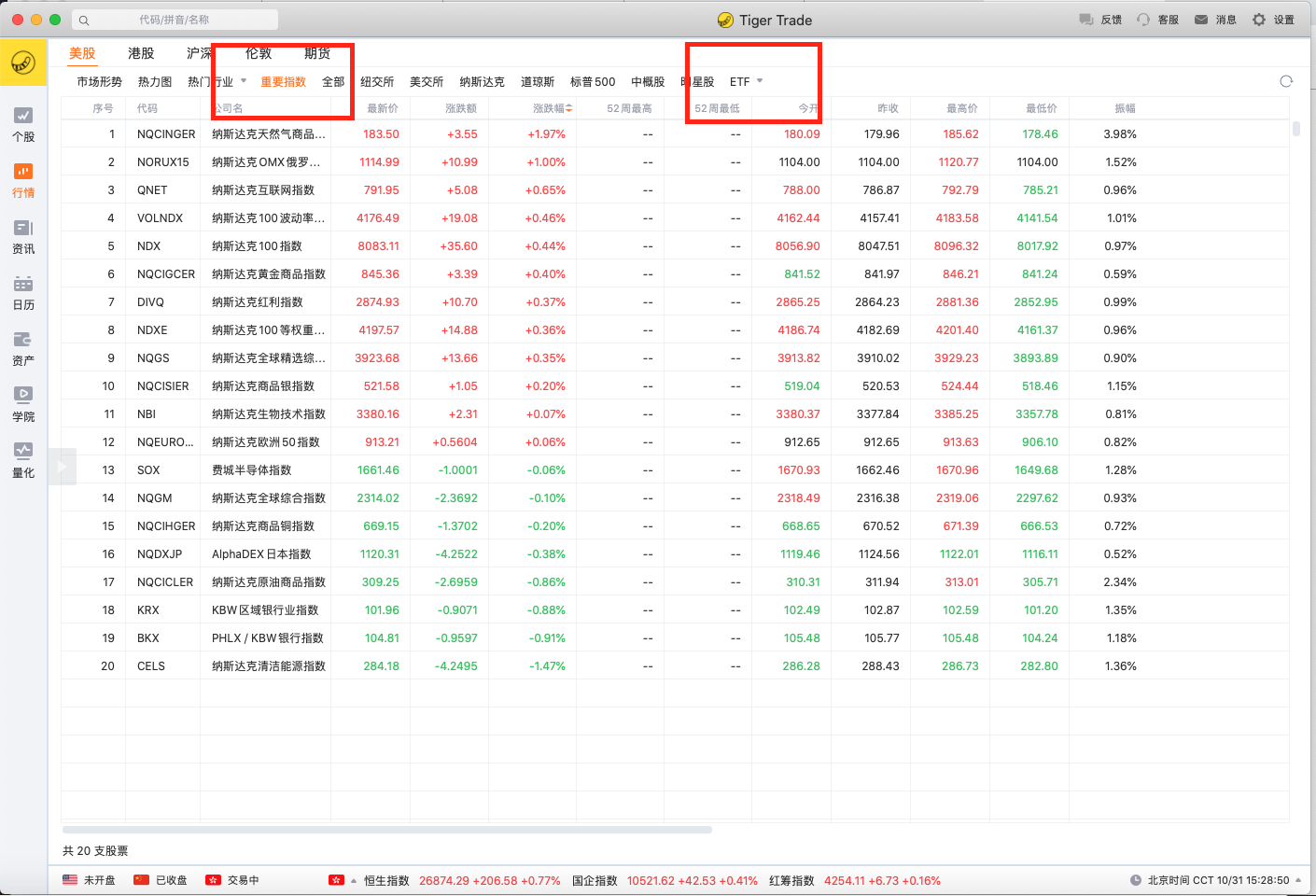
Task: Select the SOX 费城半导体指数 row
Action: tap(675, 470)
